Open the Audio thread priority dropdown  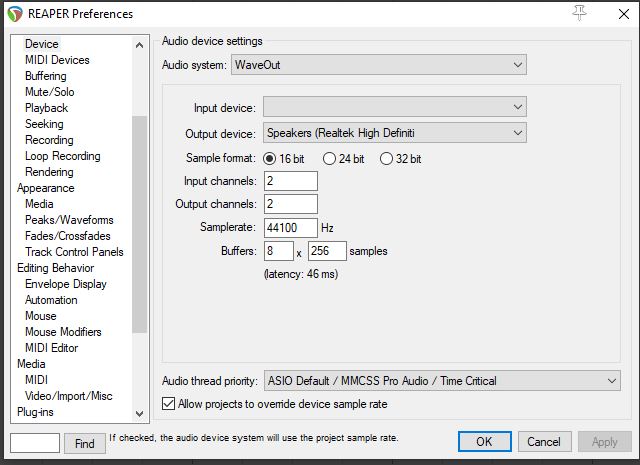442,381
